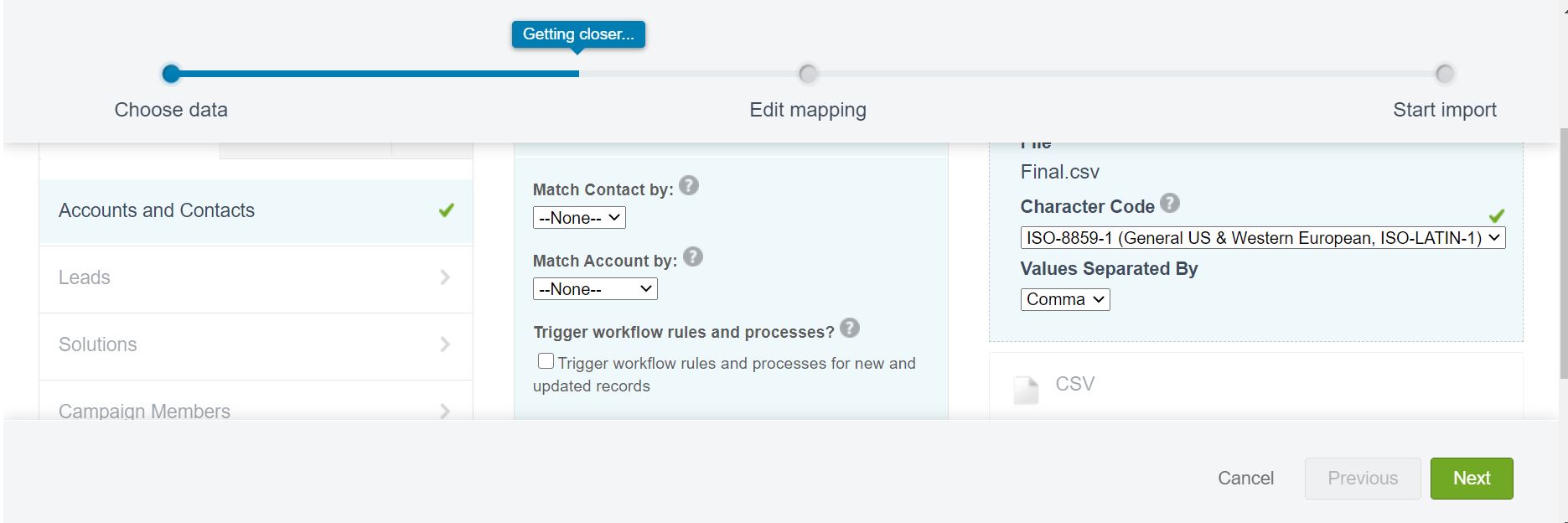Viewport: 1568px width, 523px height.
Task: Open the Match Account by dropdown
Action: 595,289
